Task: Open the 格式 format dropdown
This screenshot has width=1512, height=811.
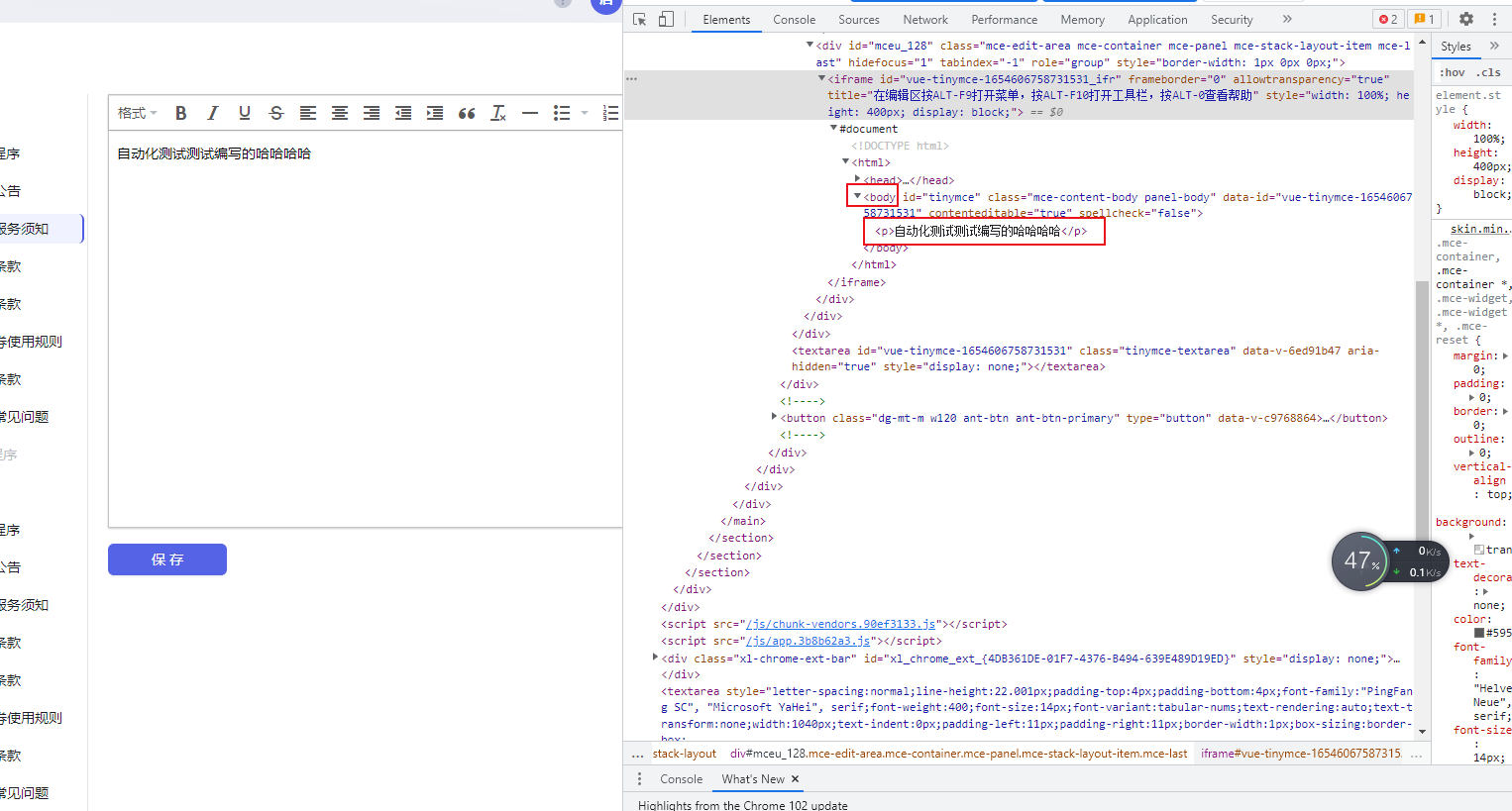Action: click(137, 113)
